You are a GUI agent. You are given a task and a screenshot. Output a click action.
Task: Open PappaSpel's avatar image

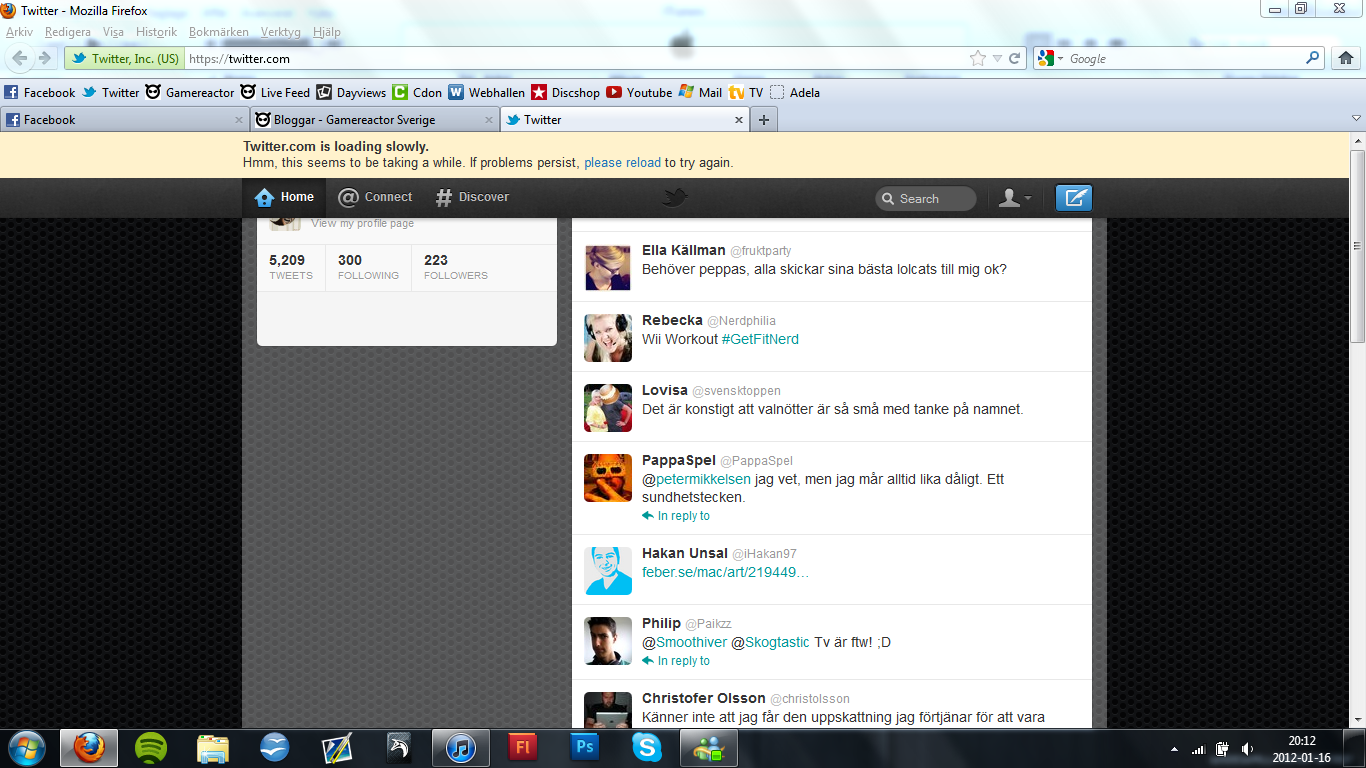coord(608,477)
